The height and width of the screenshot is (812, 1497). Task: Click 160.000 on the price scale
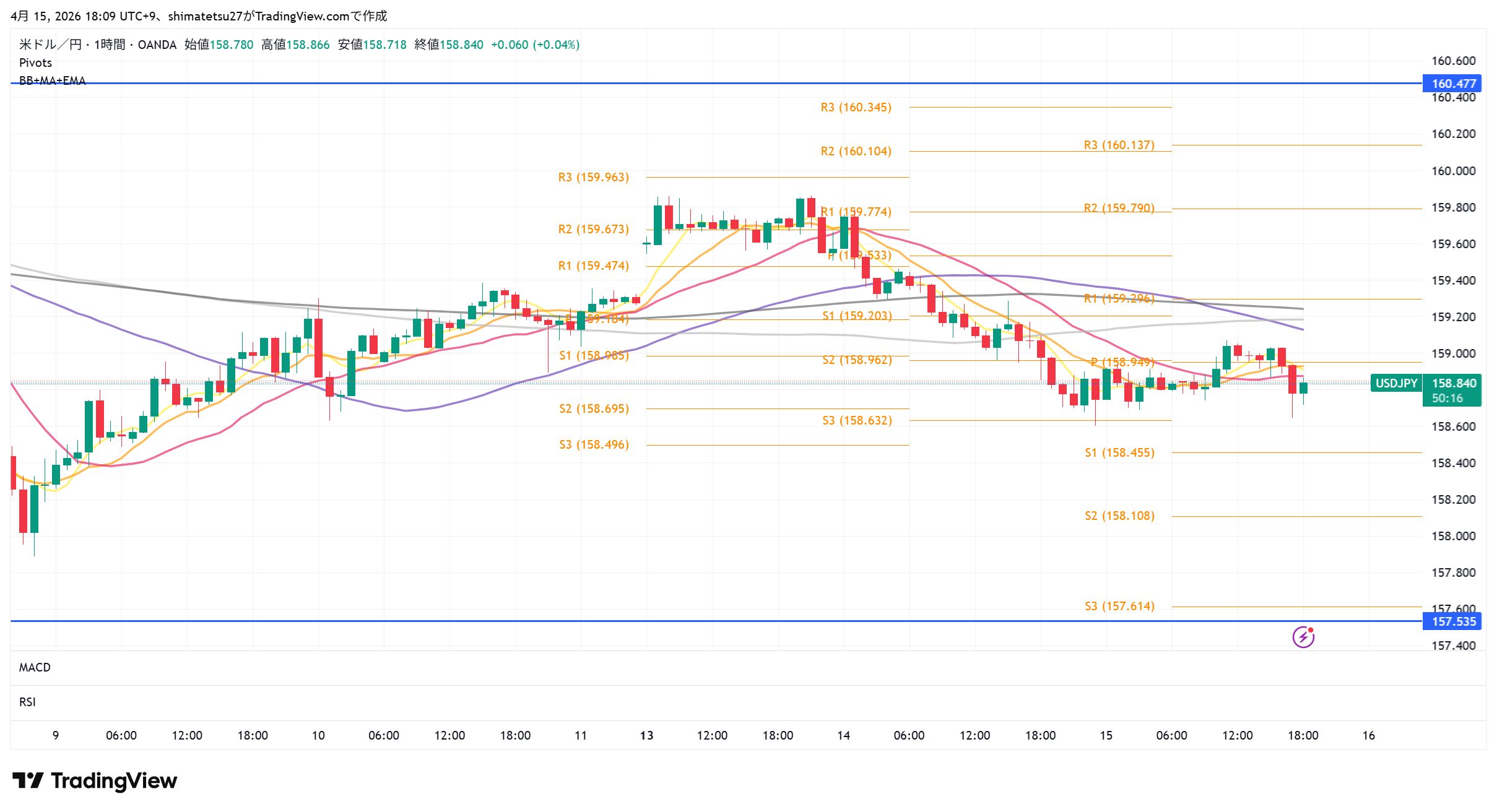click(1452, 171)
